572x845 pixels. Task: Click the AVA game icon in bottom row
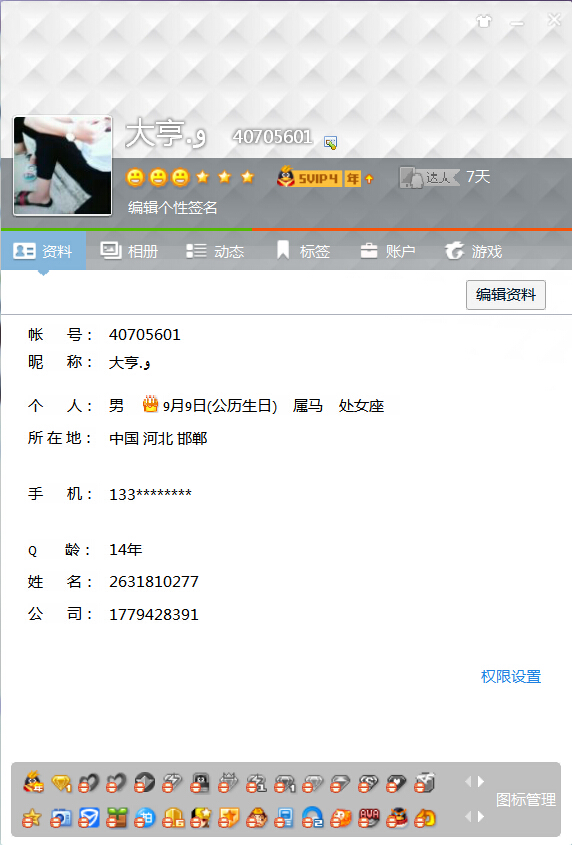point(369,818)
